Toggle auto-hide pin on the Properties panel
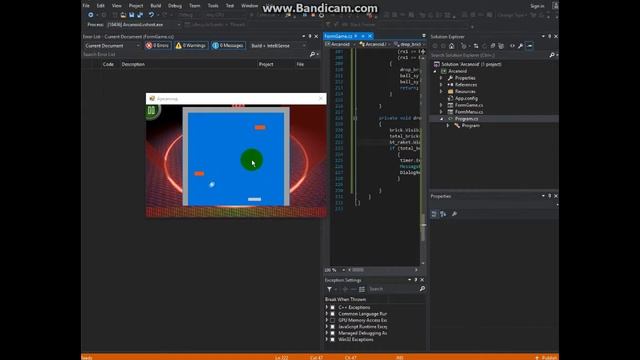The height and width of the screenshot is (360, 640). click(549, 196)
